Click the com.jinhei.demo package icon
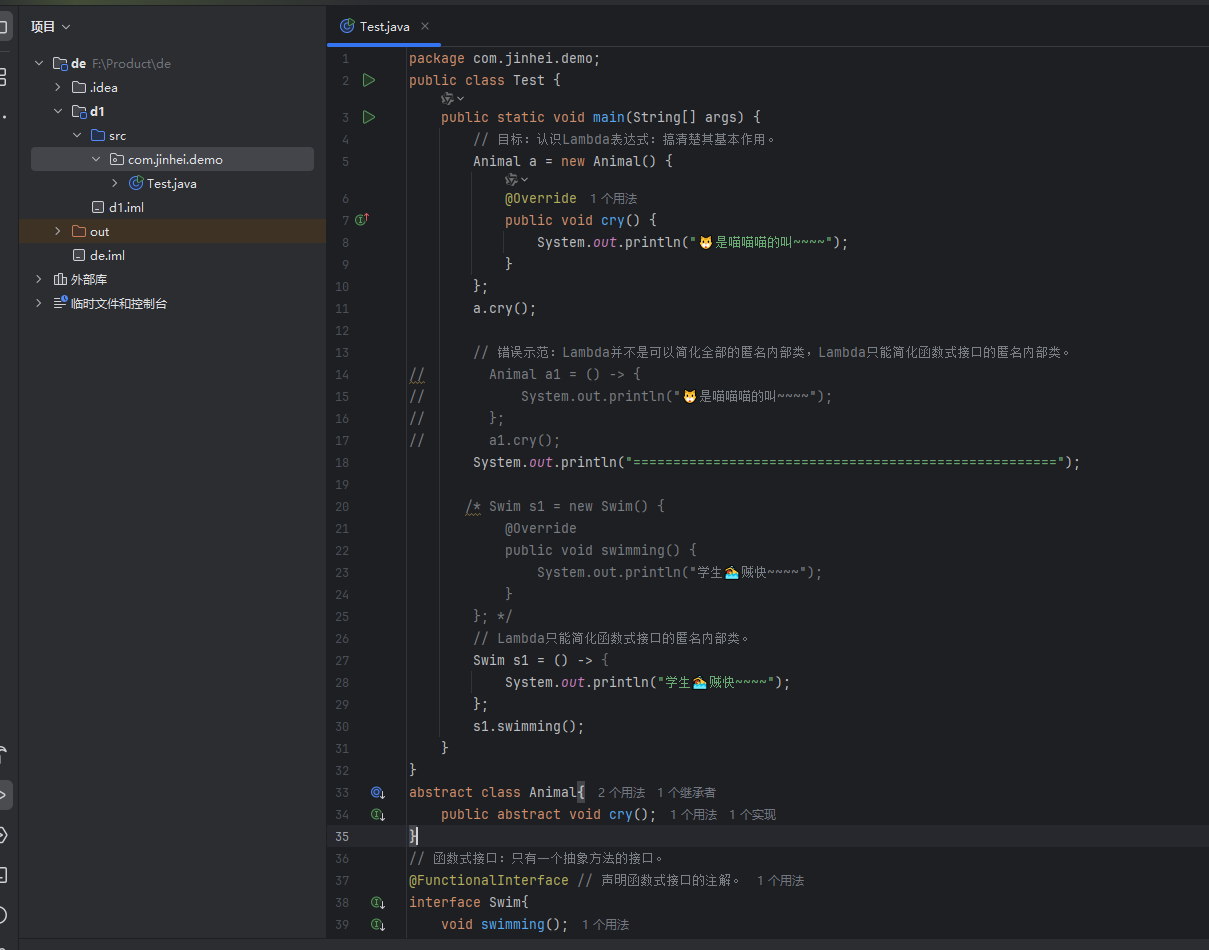This screenshot has width=1209, height=950. 117,159
